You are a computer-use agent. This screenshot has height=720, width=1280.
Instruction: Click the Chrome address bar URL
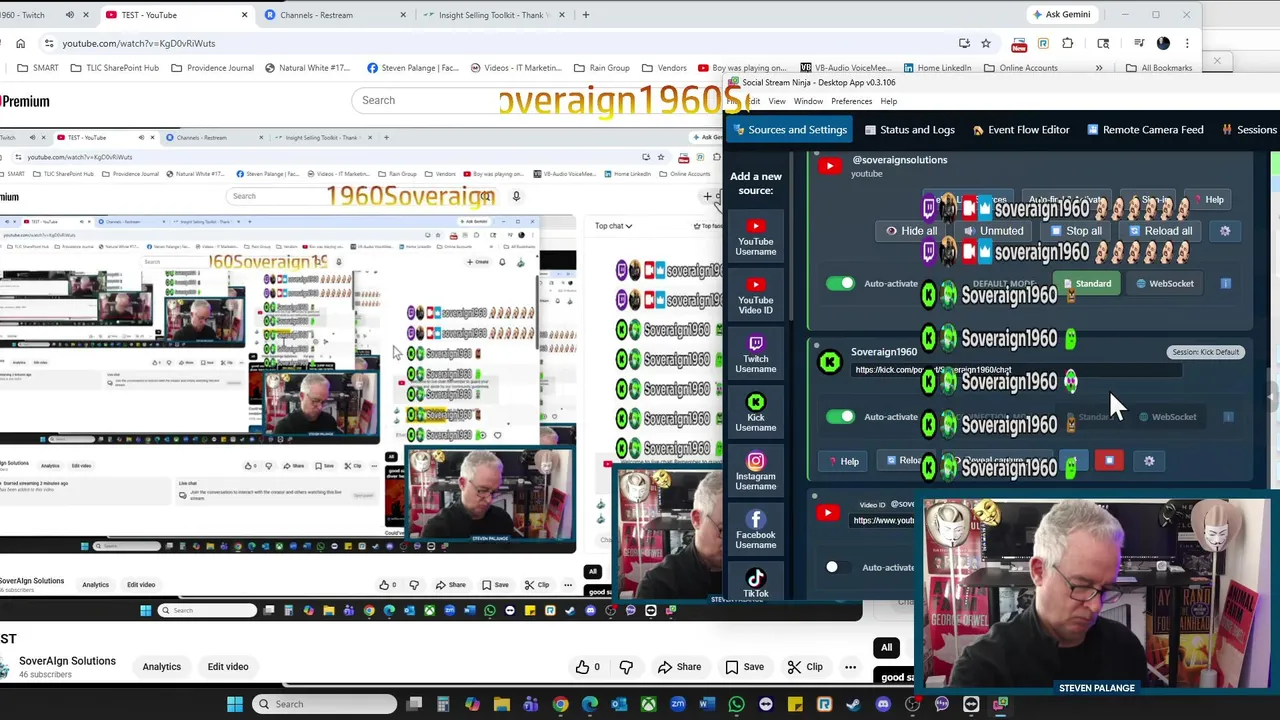pyautogui.click(x=138, y=43)
